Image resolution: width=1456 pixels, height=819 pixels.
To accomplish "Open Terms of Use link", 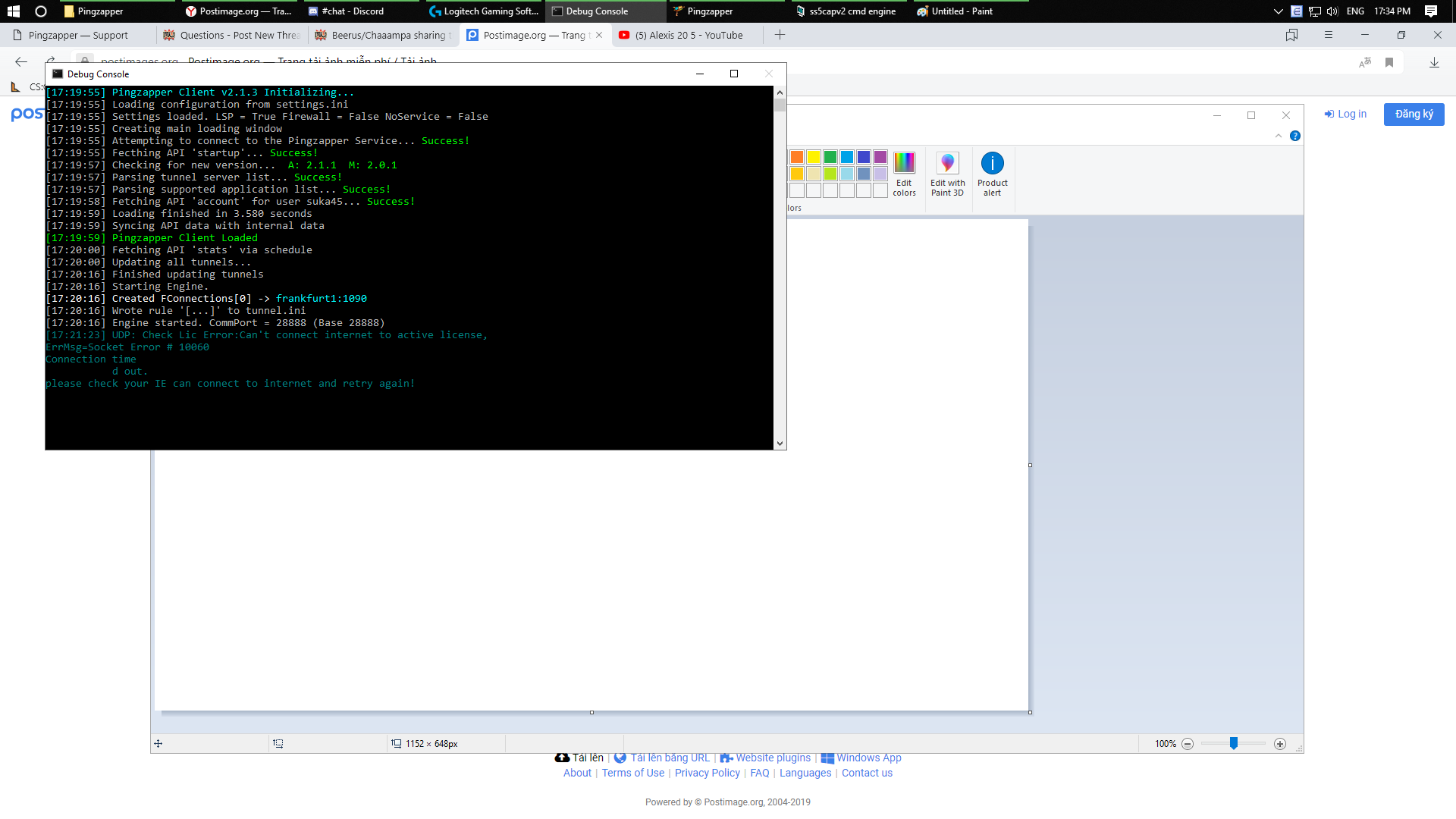I will (632, 773).
